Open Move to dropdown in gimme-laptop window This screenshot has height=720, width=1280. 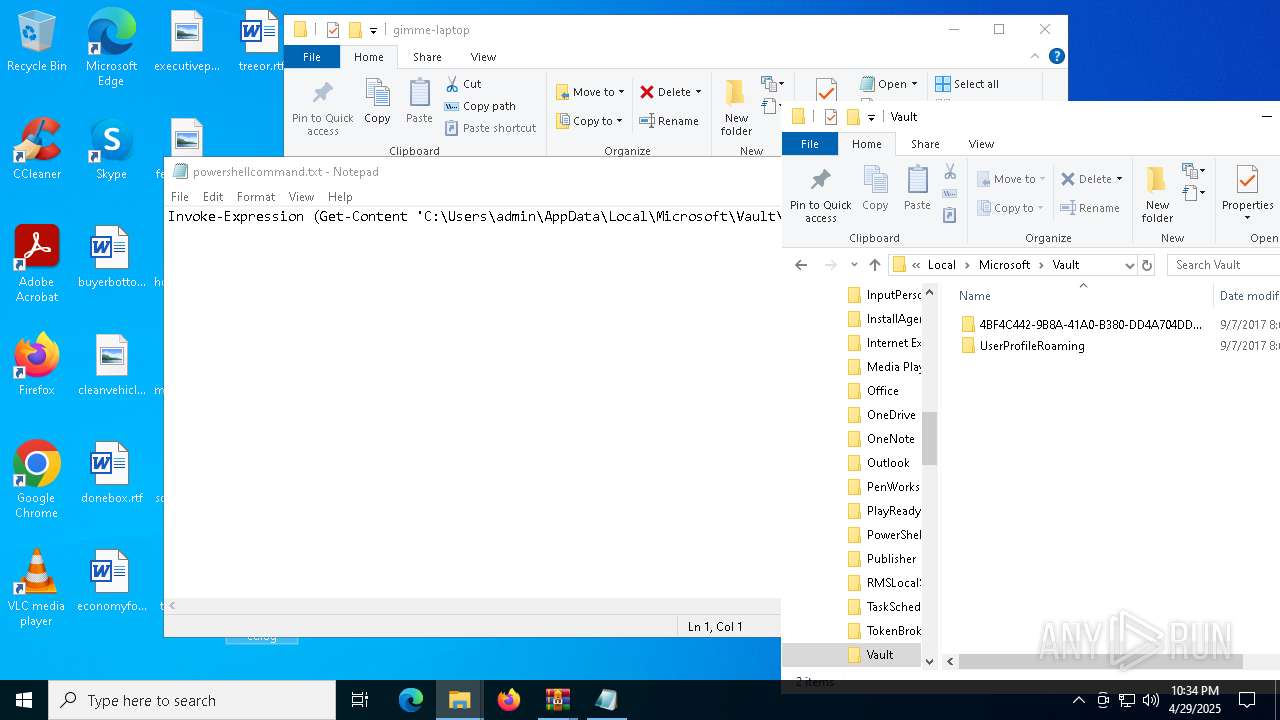(590, 92)
